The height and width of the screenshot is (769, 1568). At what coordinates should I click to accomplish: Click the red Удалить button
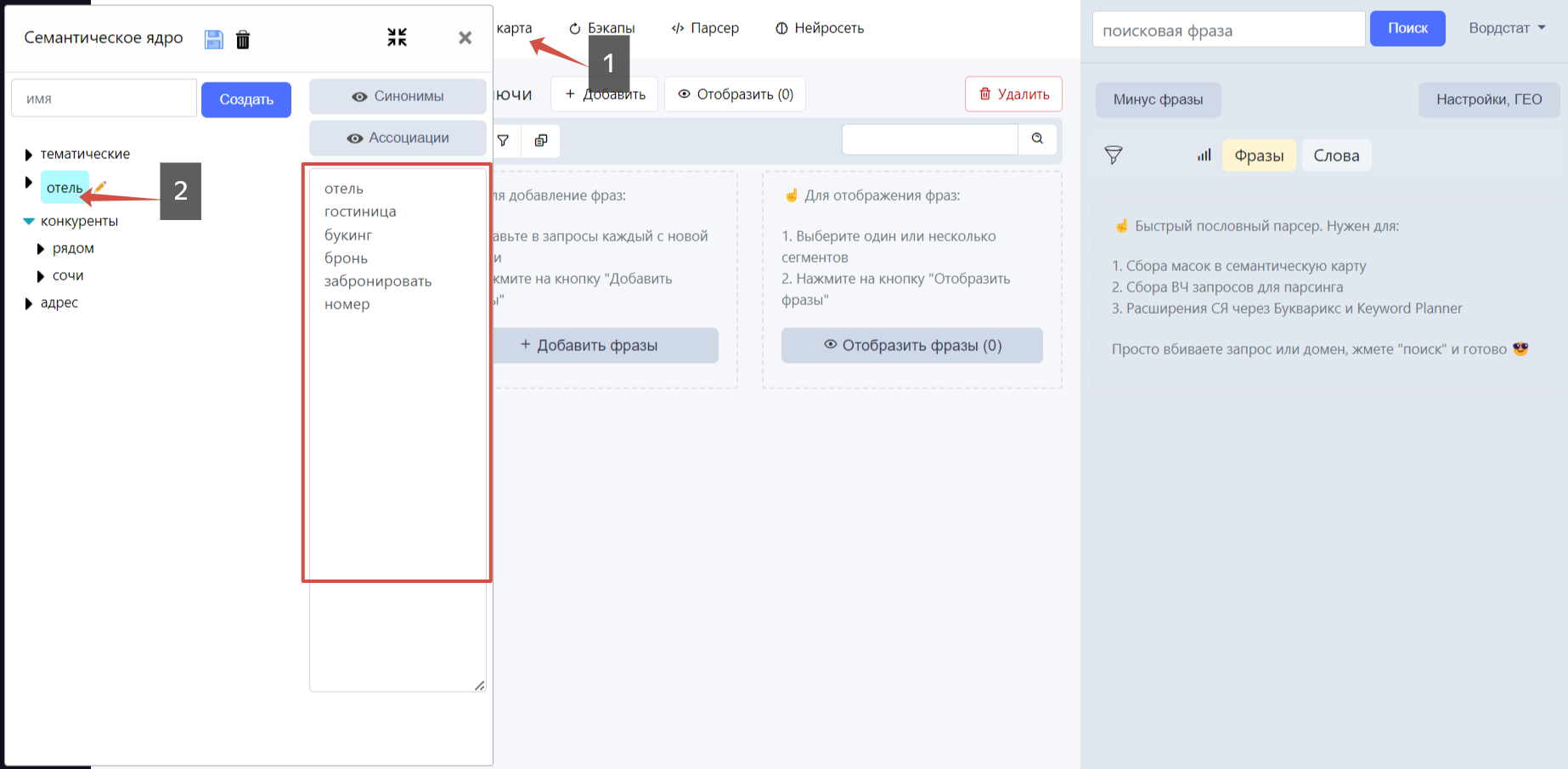1013,94
